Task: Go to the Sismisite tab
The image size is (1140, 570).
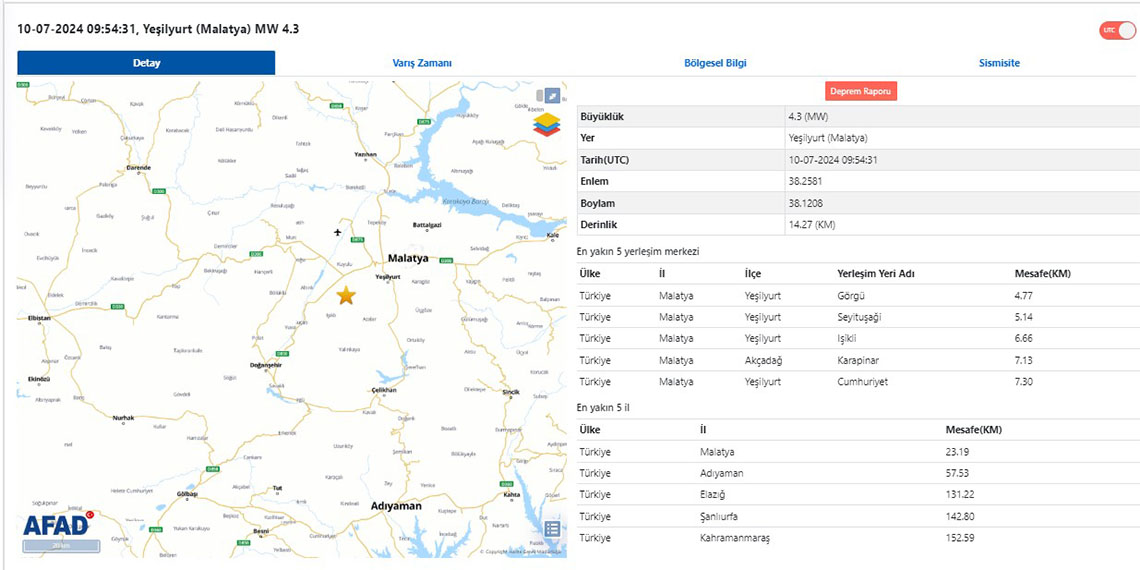Action: click(999, 63)
